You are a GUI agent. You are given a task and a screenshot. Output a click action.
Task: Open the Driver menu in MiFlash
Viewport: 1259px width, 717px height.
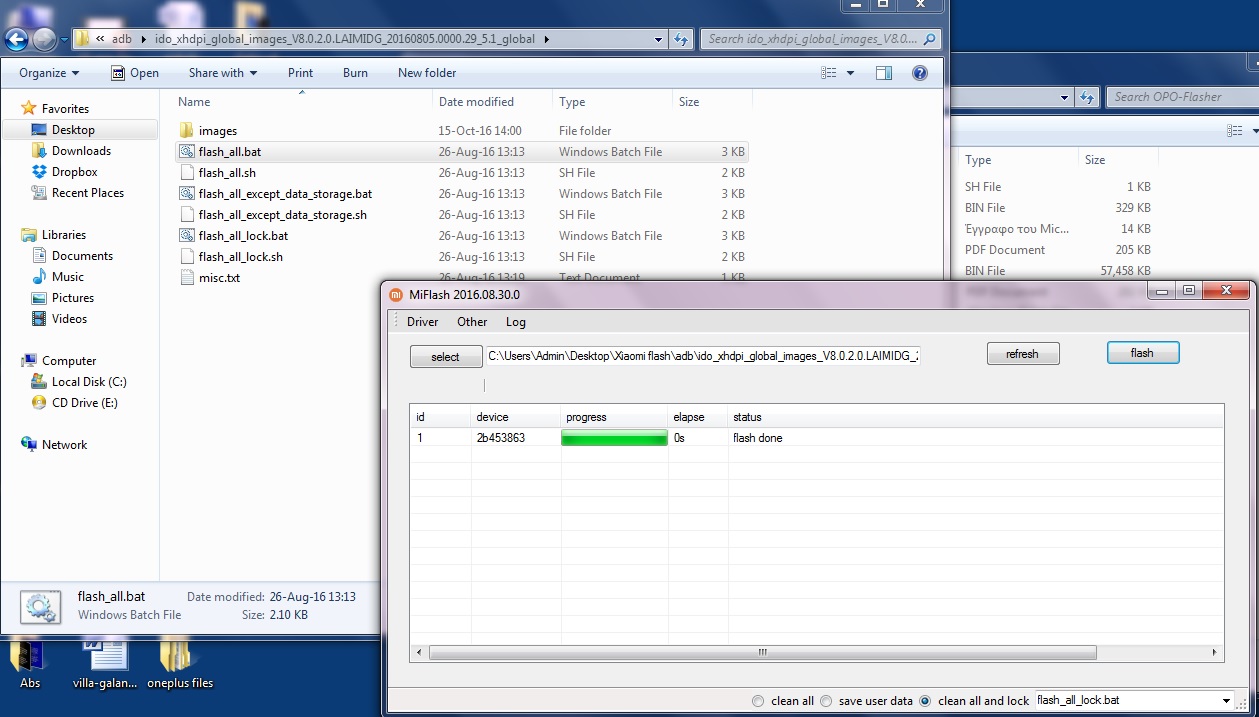point(422,322)
